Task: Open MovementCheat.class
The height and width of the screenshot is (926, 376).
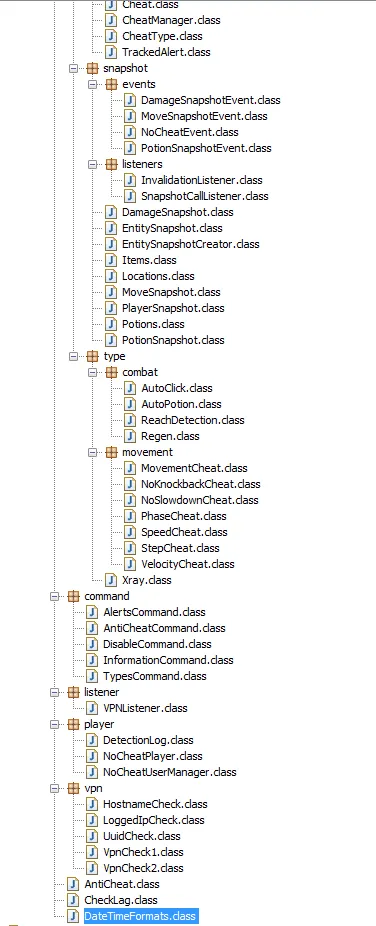Action: (194, 468)
